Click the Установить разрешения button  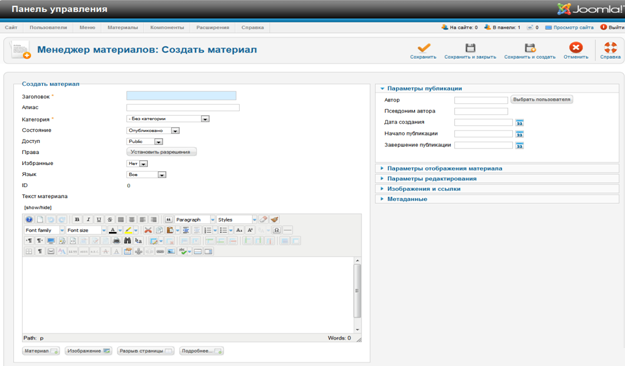(161, 152)
